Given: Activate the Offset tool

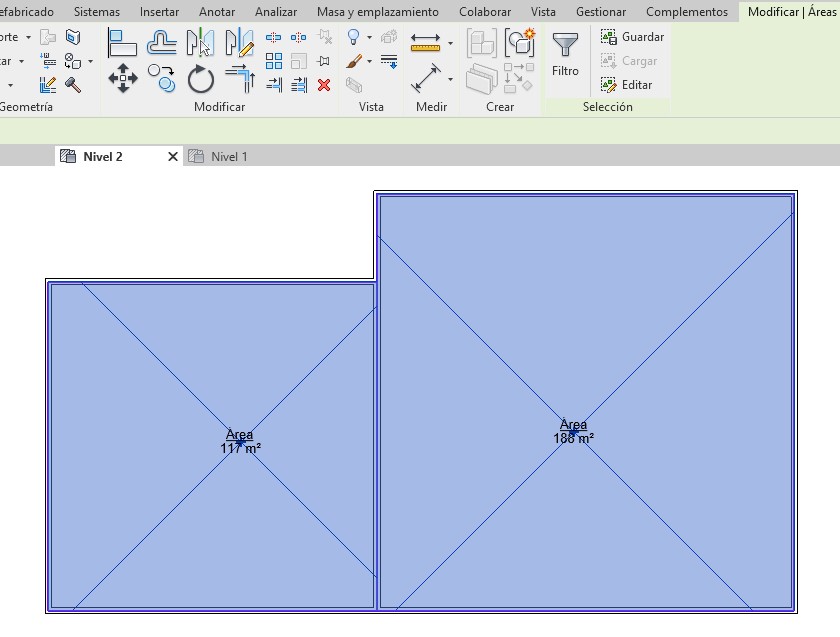Looking at the screenshot, I should pos(161,42).
